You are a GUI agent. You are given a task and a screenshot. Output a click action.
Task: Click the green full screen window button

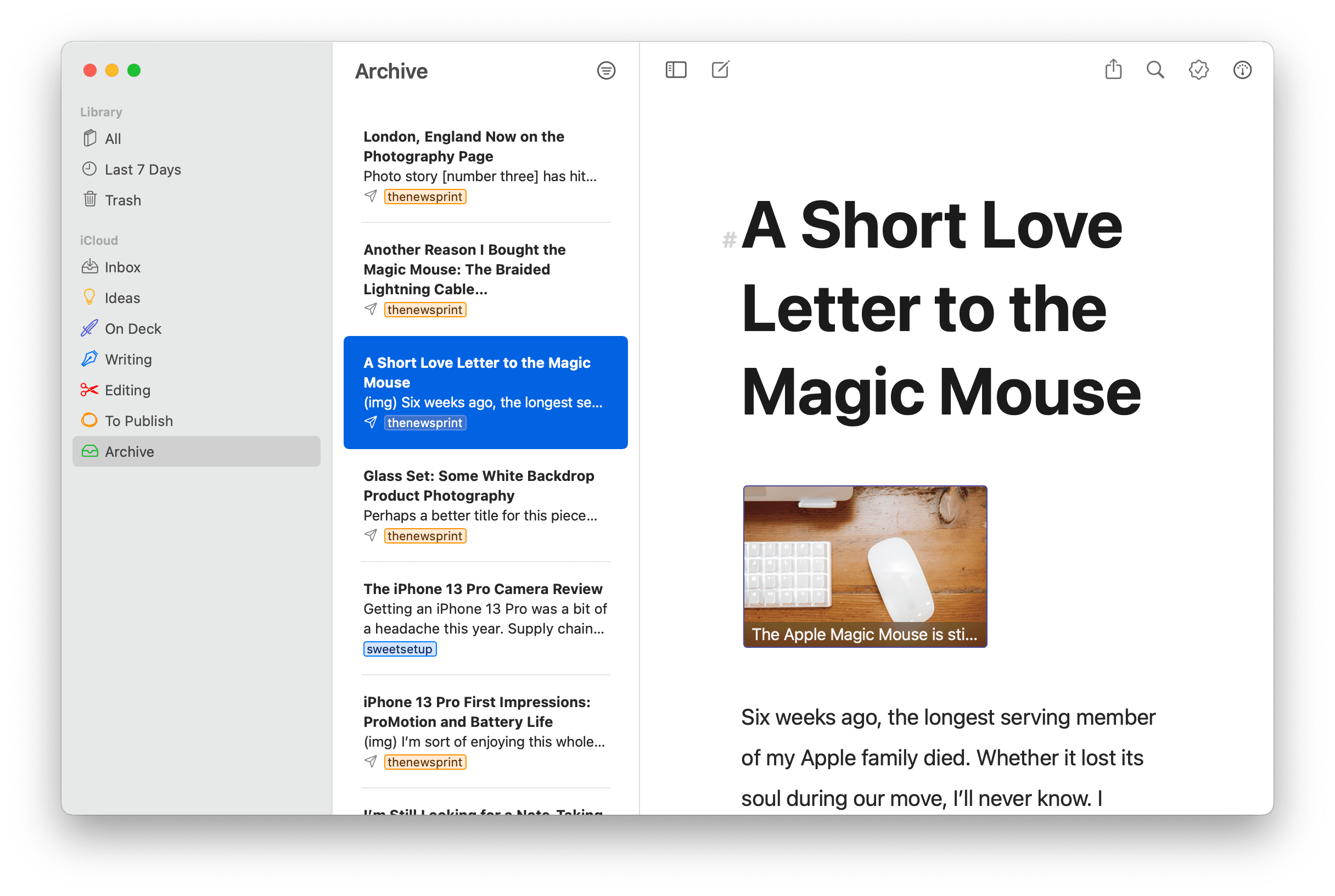click(134, 70)
